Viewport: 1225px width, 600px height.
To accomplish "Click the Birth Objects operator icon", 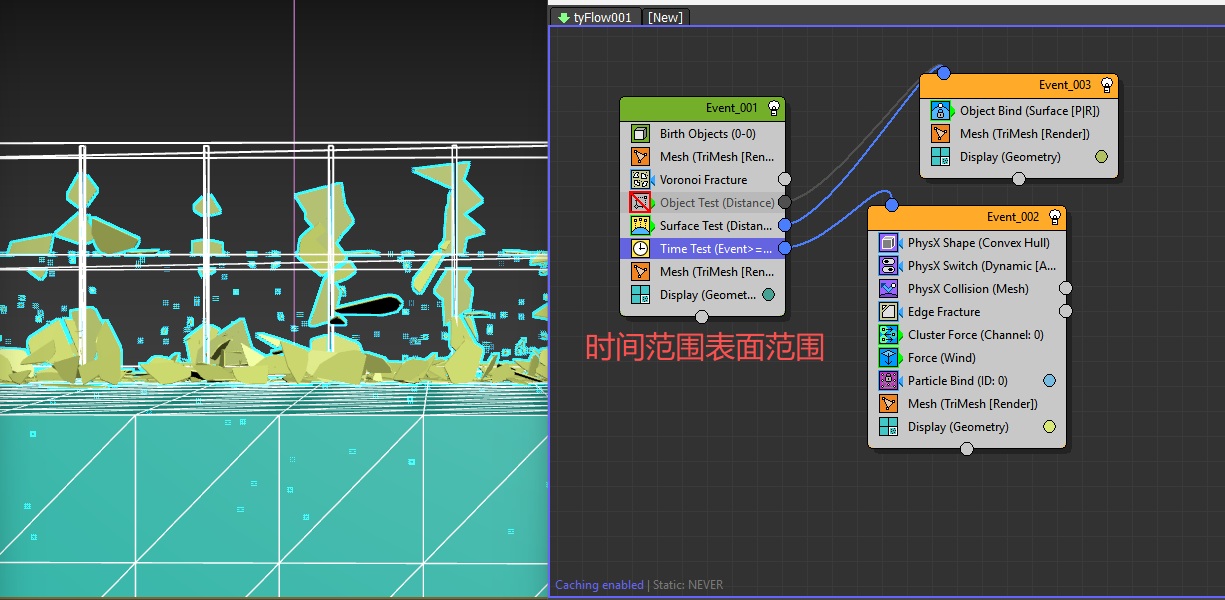I will pos(641,134).
